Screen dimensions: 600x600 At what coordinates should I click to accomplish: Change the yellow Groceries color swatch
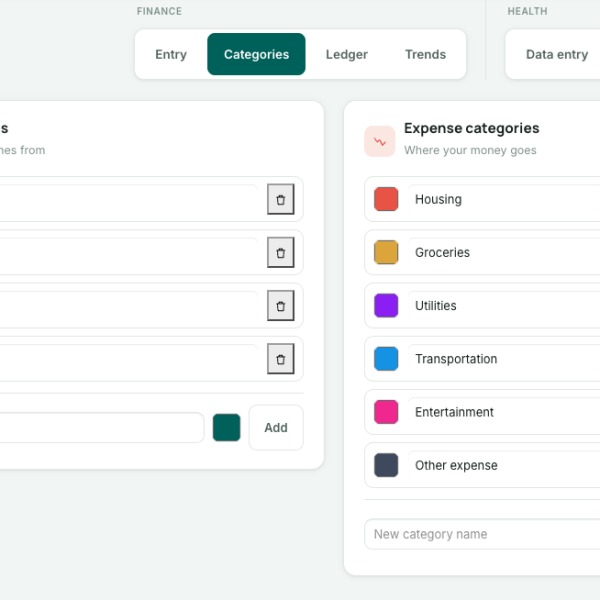(x=386, y=252)
